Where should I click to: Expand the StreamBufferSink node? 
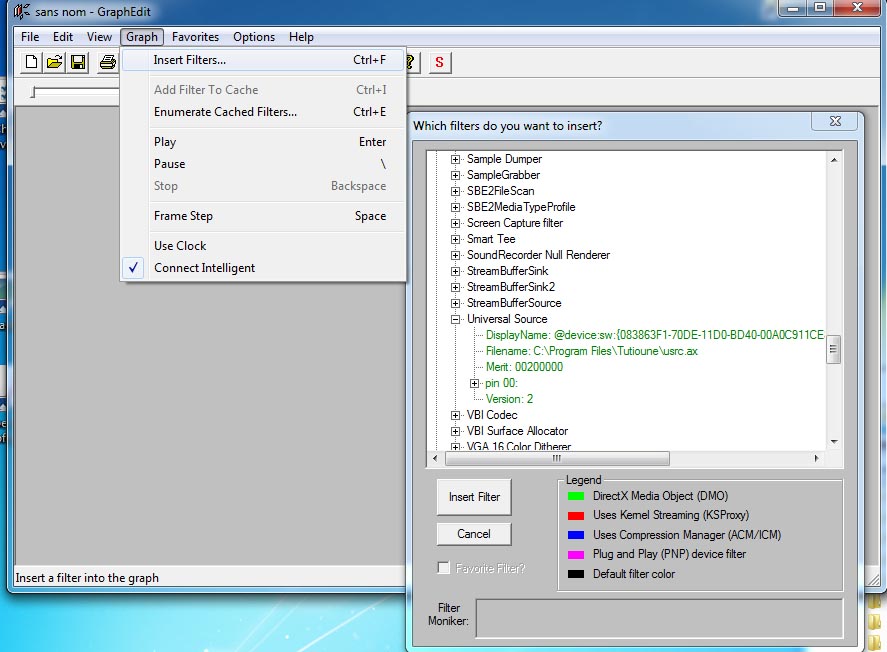(x=455, y=271)
